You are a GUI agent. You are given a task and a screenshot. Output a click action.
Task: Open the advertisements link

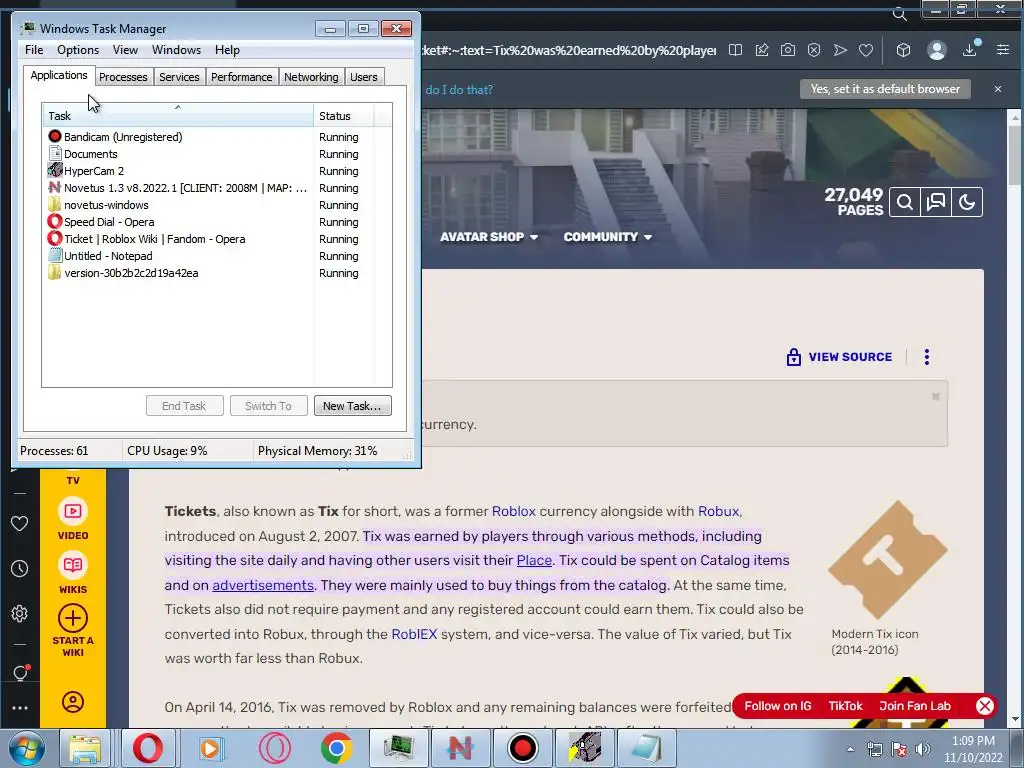(263, 585)
